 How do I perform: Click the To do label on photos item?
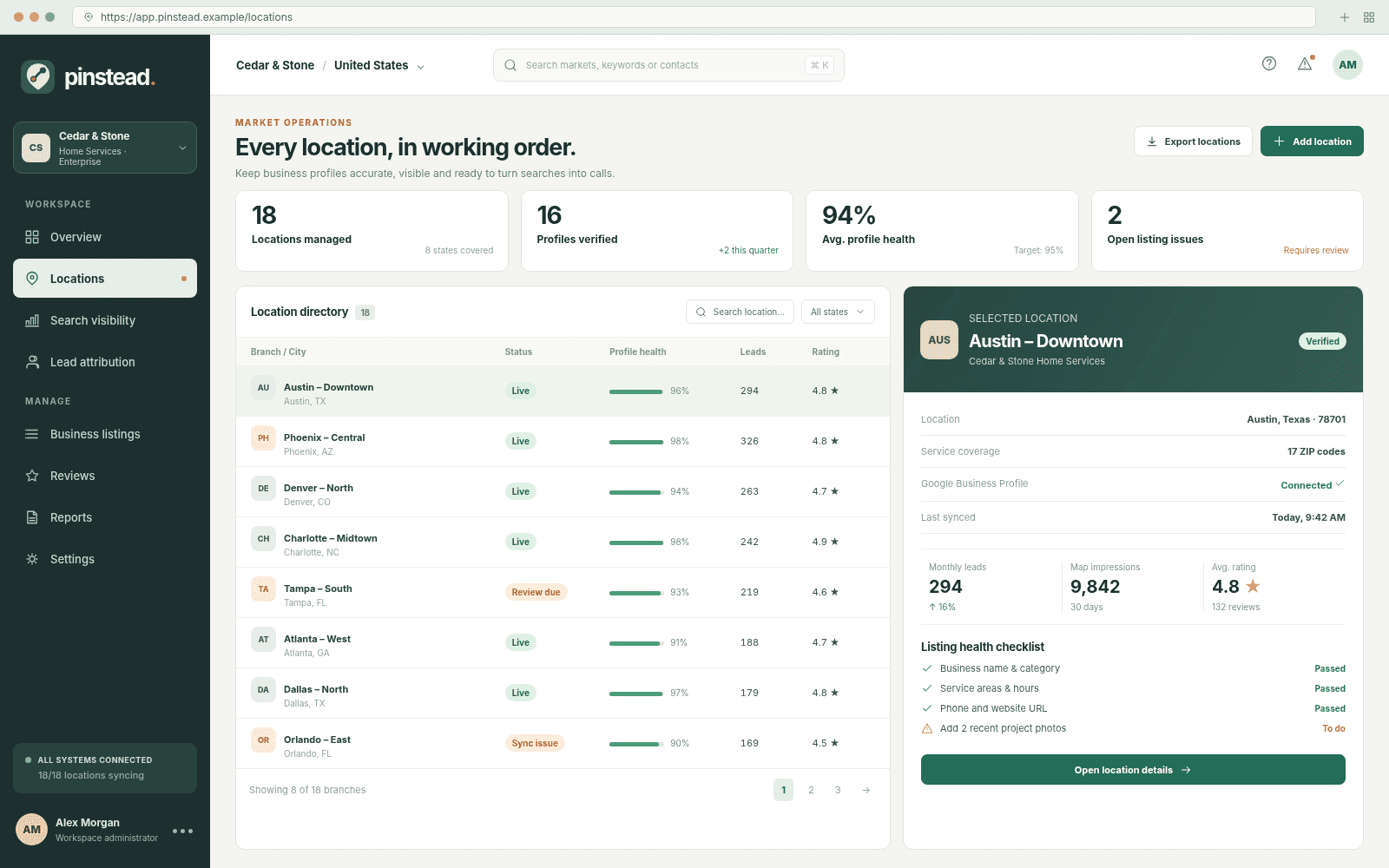coord(1333,728)
